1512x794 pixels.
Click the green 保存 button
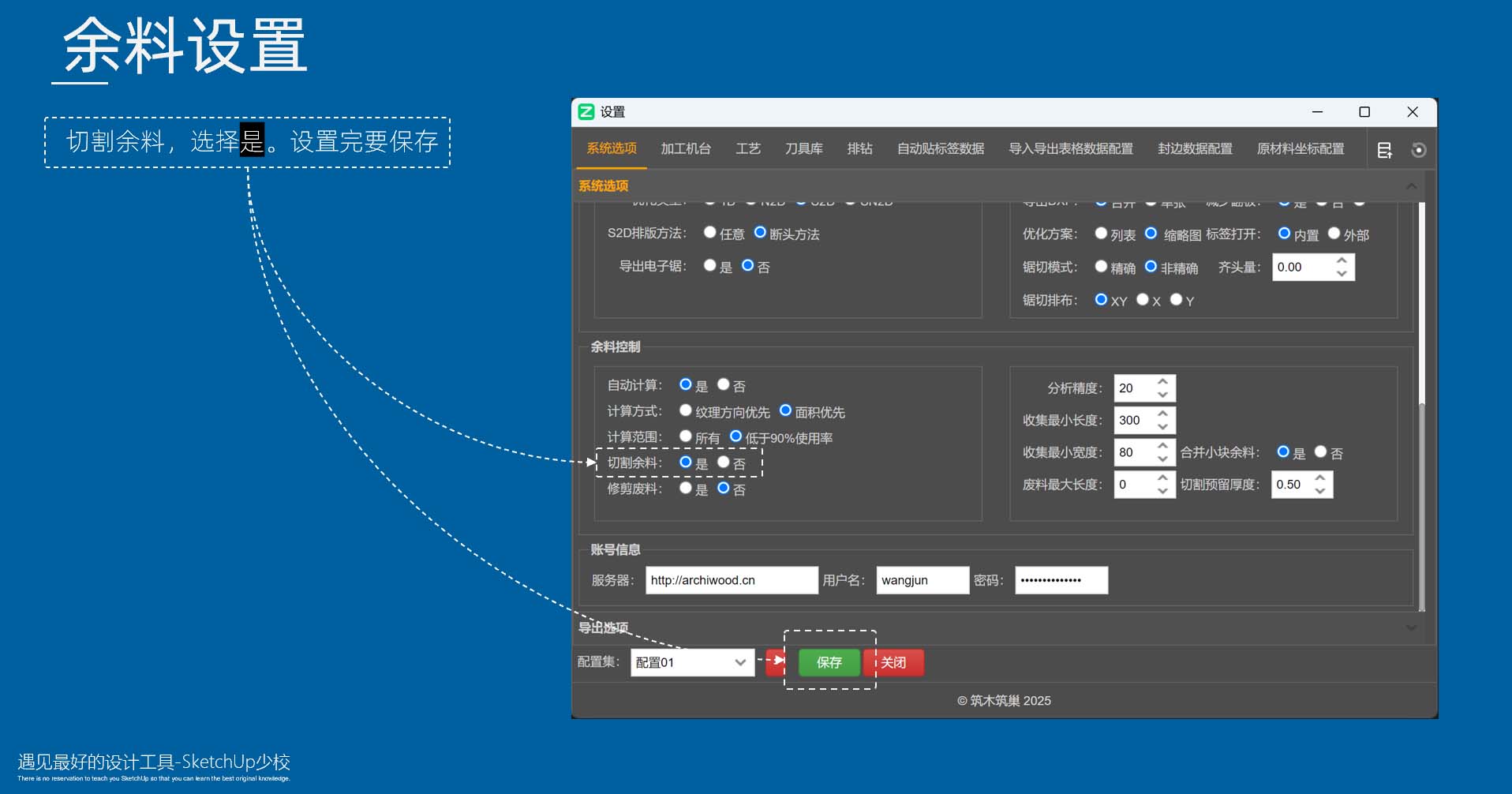(x=829, y=662)
